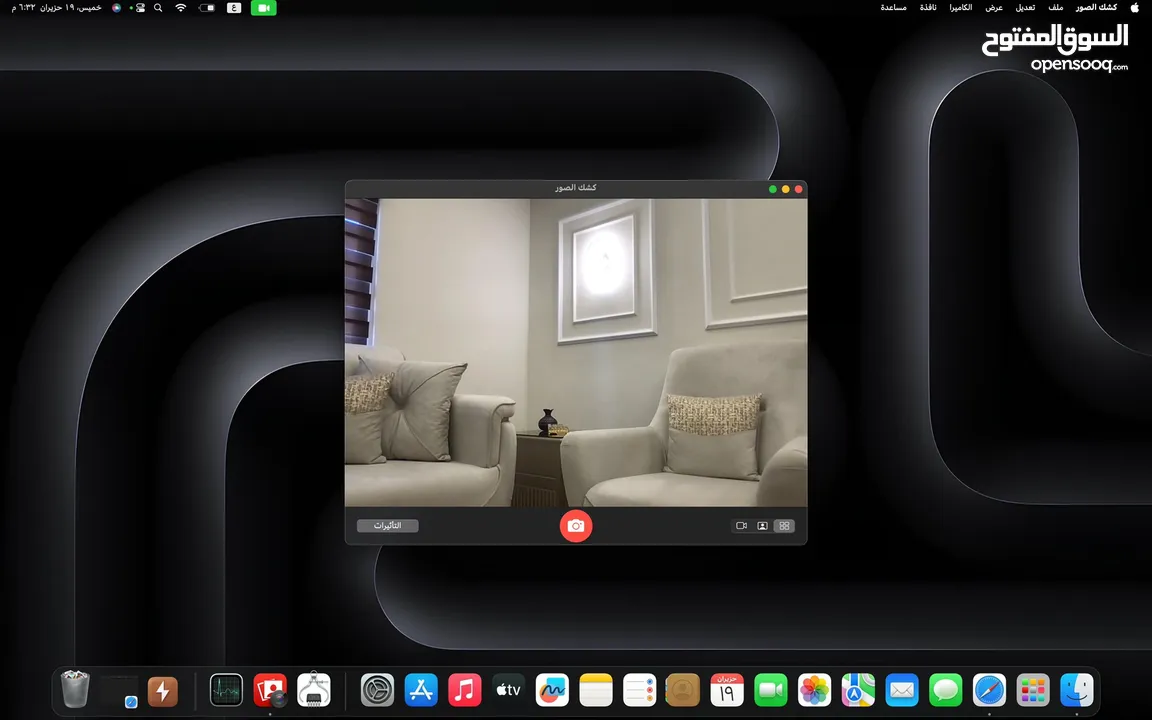Open battery status in menu bar

click(x=207, y=8)
